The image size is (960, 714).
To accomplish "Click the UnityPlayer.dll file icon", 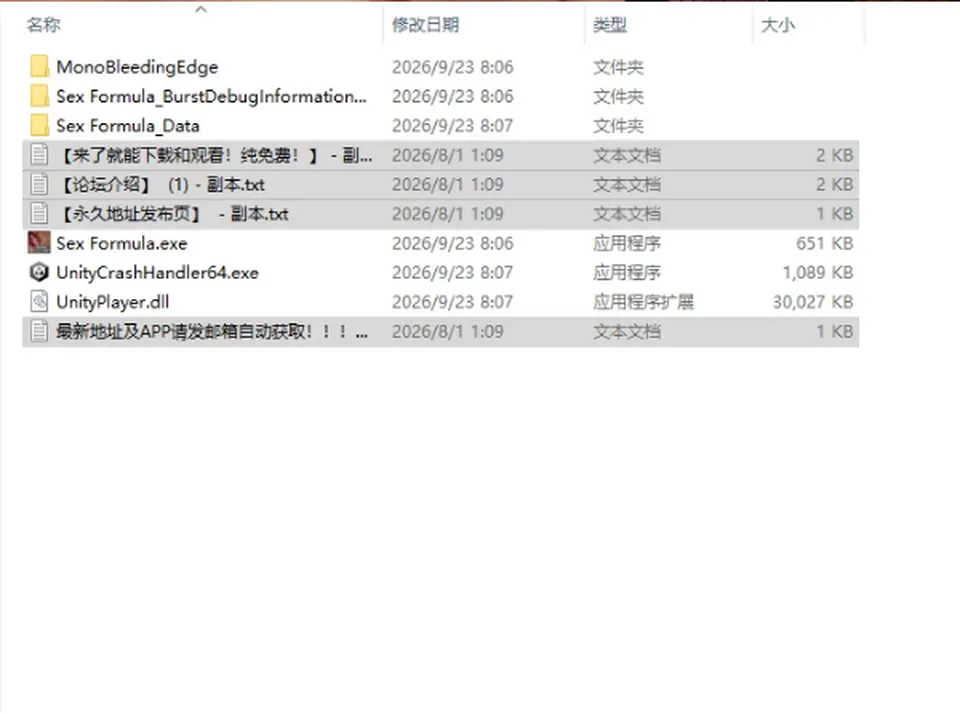I will tap(39, 301).
